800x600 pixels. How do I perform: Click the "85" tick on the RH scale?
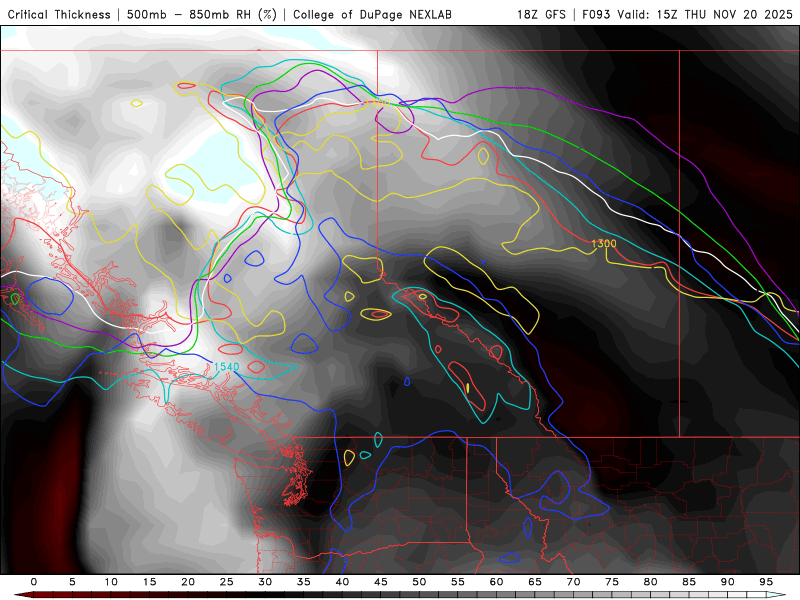pos(689,582)
